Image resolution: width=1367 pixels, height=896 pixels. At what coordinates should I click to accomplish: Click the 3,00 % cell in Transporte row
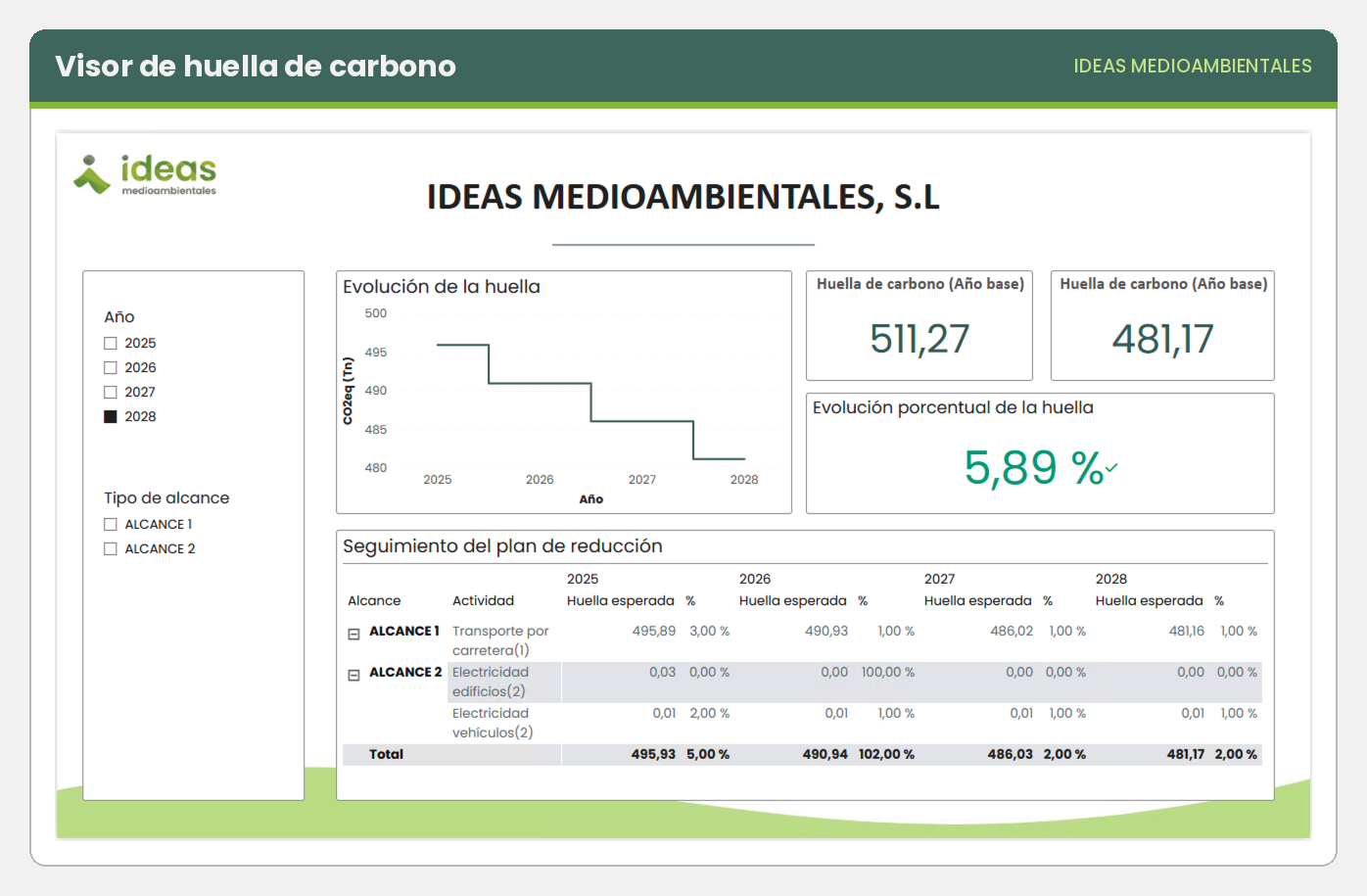710,631
